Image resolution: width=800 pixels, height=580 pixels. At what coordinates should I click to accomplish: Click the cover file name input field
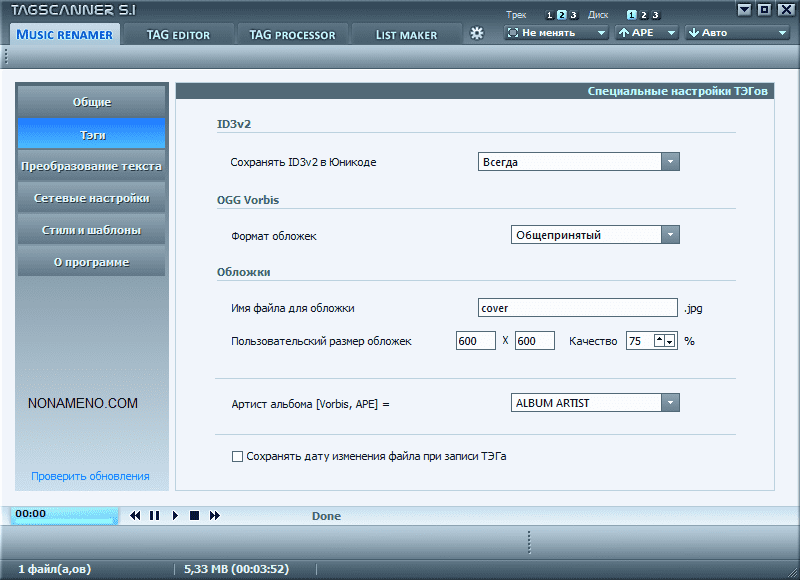(578, 308)
